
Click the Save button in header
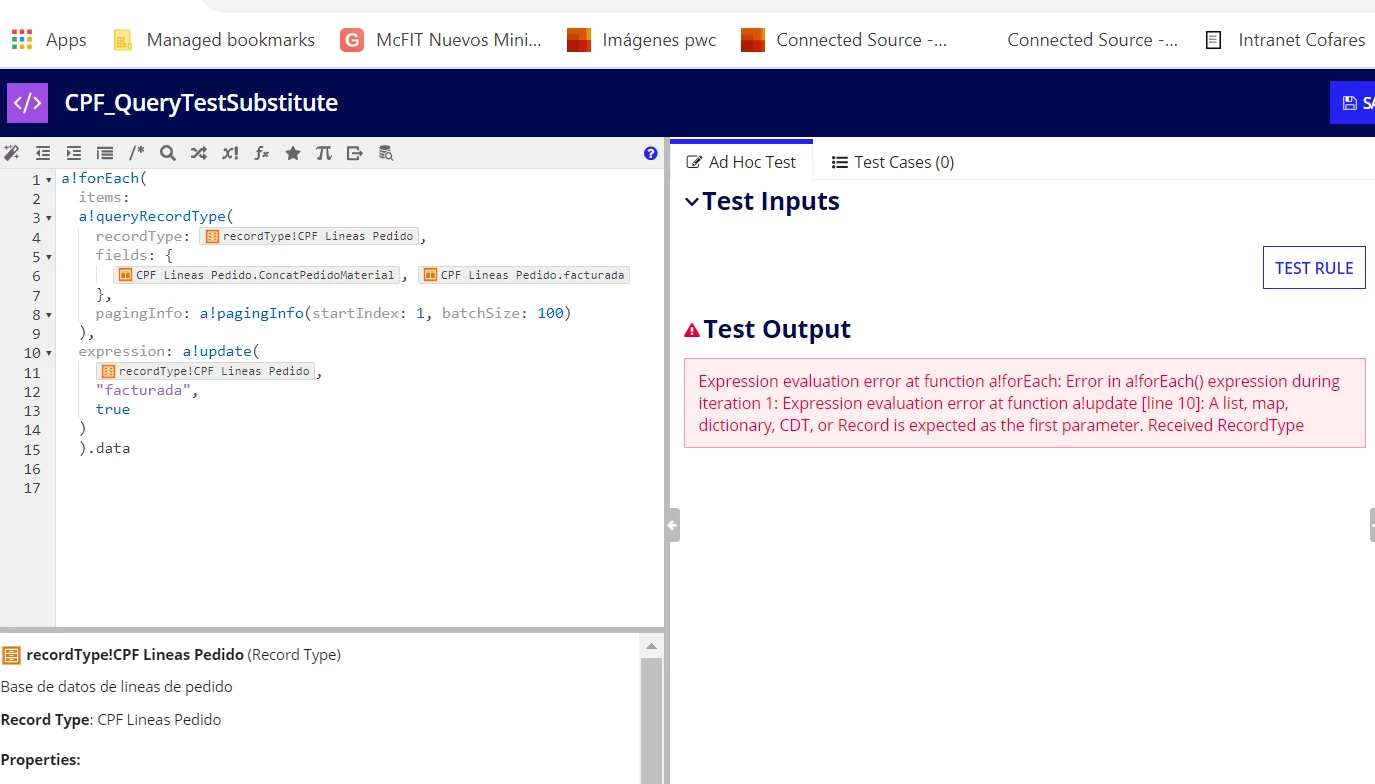1353,103
